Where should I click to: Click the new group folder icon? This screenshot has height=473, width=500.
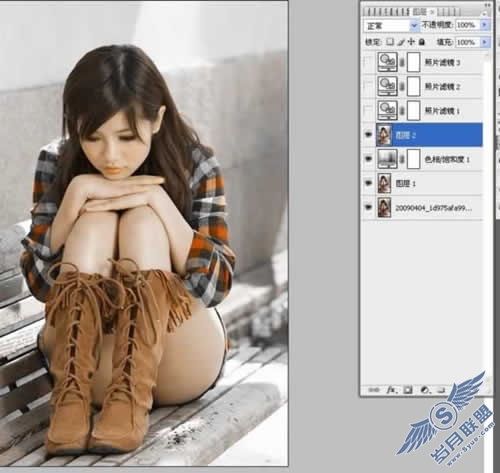pos(441,390)
